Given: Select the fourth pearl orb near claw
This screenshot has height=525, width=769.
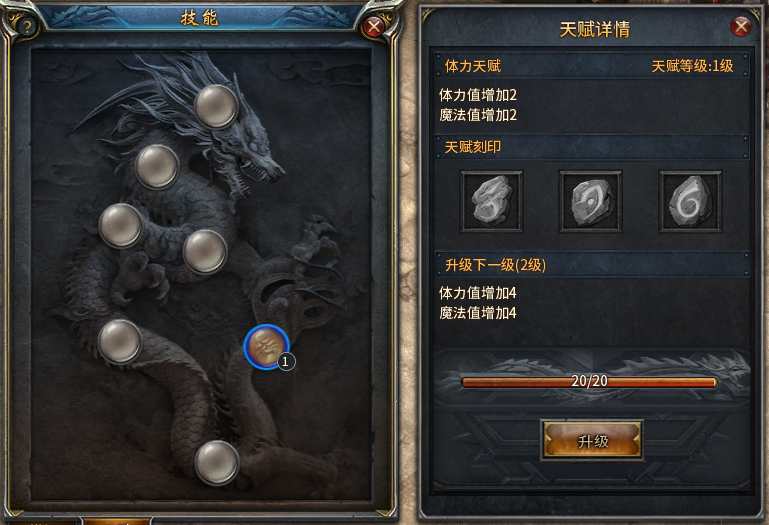Looking at the screenshot, I should coord(205,252).
